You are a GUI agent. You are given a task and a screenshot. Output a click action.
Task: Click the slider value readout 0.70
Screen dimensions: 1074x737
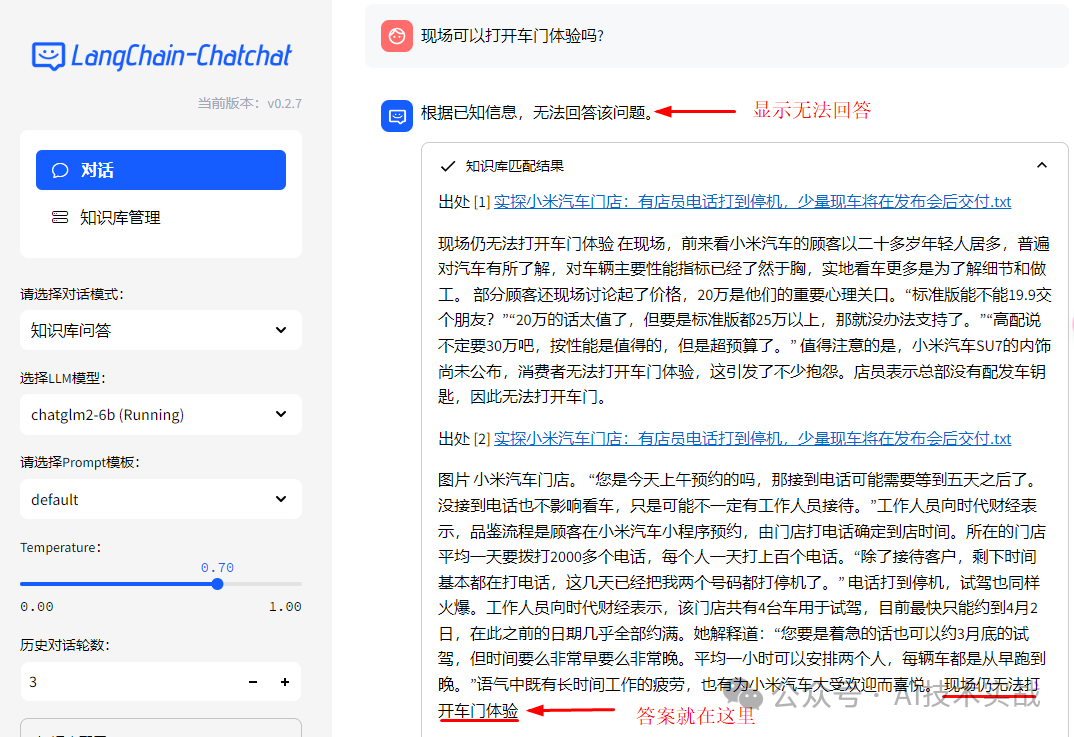click(217, 568)
